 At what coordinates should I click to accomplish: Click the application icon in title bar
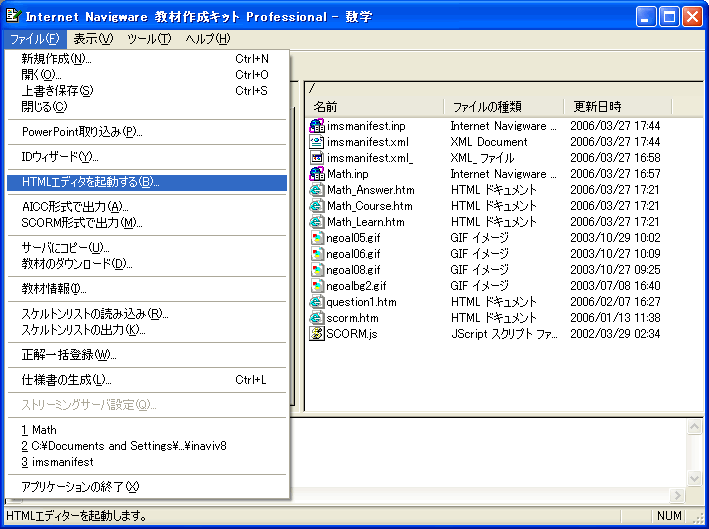13,16
